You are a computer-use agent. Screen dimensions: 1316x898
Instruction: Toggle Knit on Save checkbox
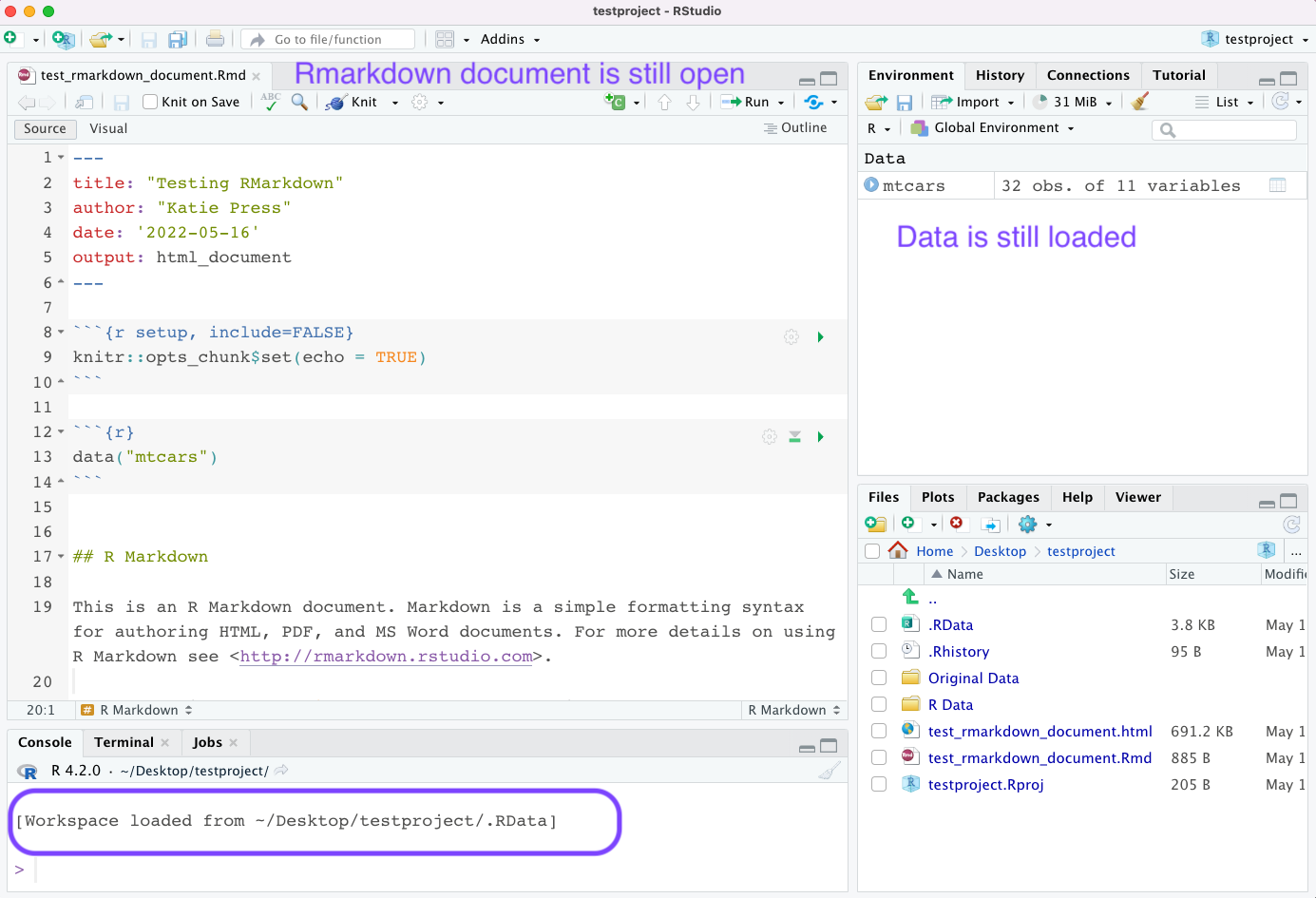tap(150, 102)
